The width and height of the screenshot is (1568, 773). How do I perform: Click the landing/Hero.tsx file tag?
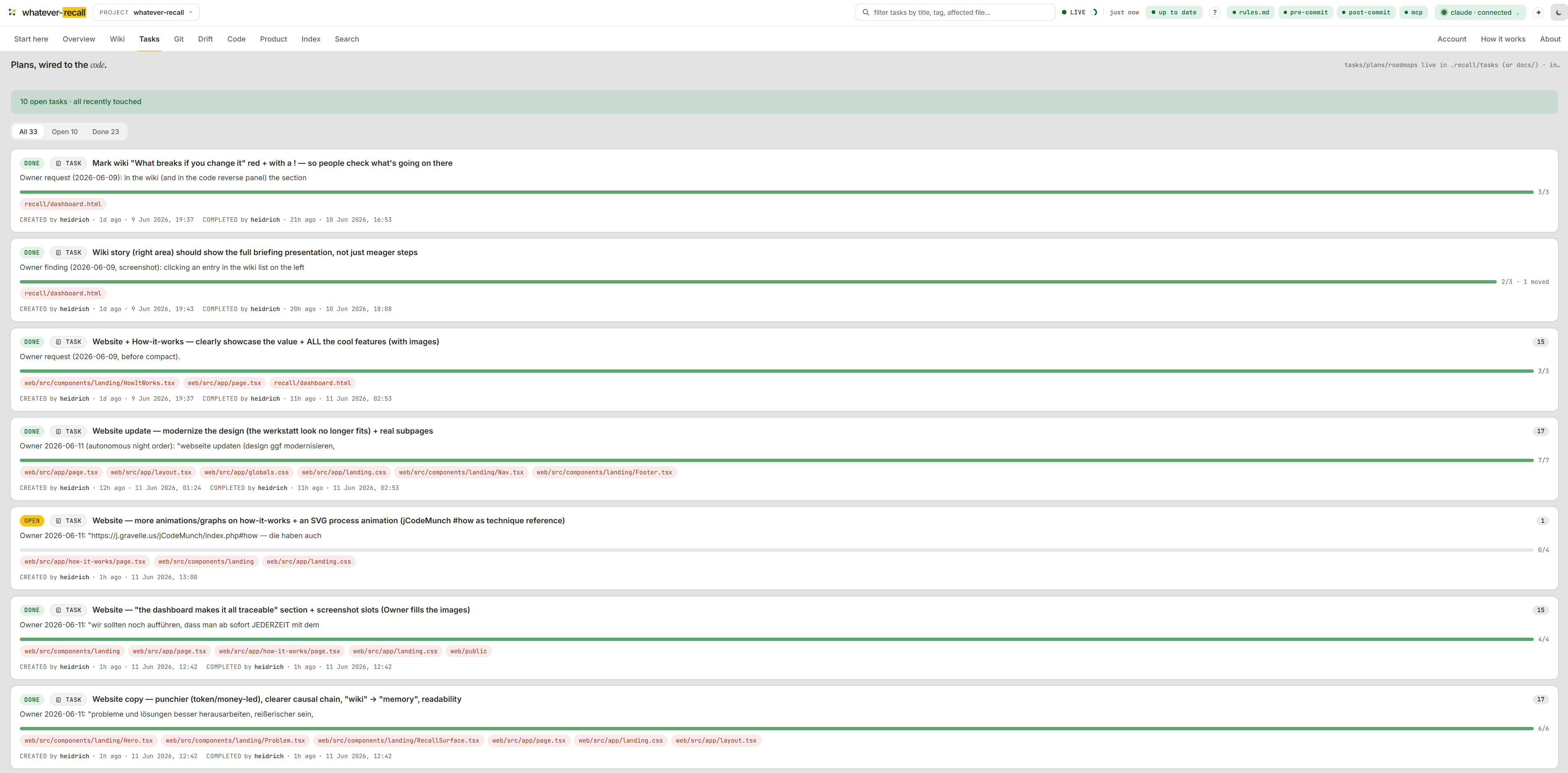(x=88, y=741)
